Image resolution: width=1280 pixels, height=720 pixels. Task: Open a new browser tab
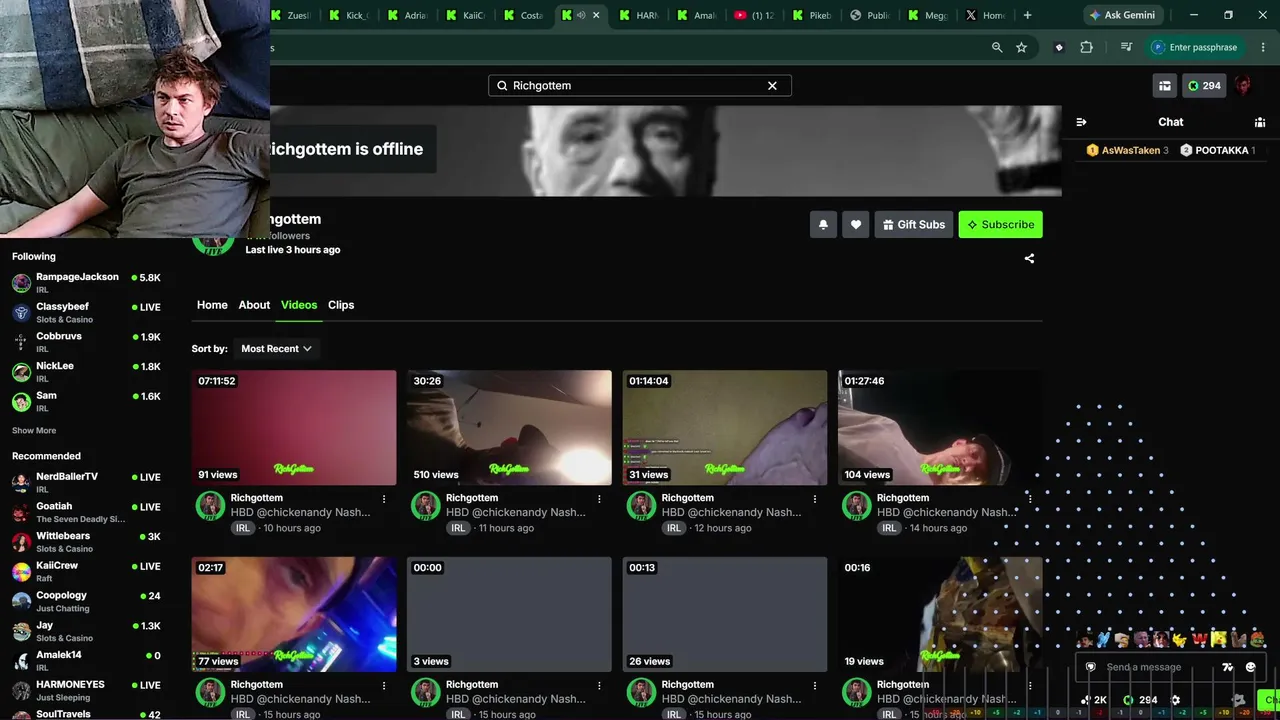tap(1027, 15)
